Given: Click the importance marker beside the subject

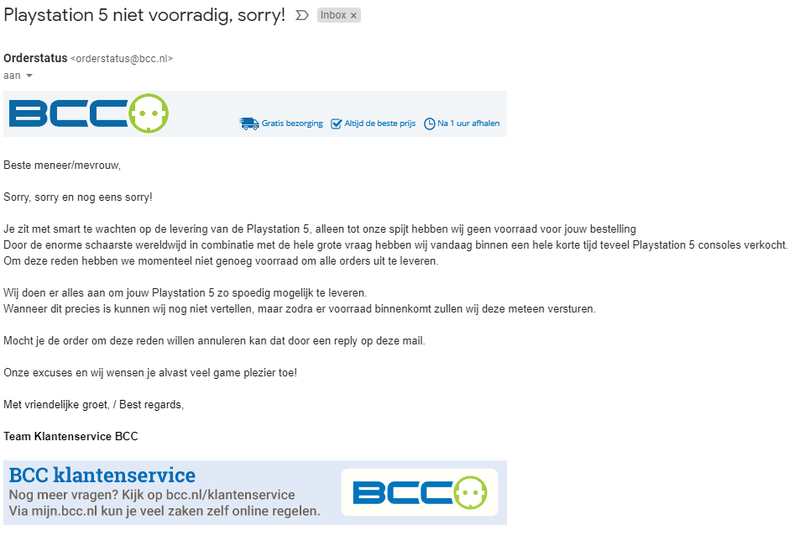Looking at the screenshot, I should click(x=302, y=16).
